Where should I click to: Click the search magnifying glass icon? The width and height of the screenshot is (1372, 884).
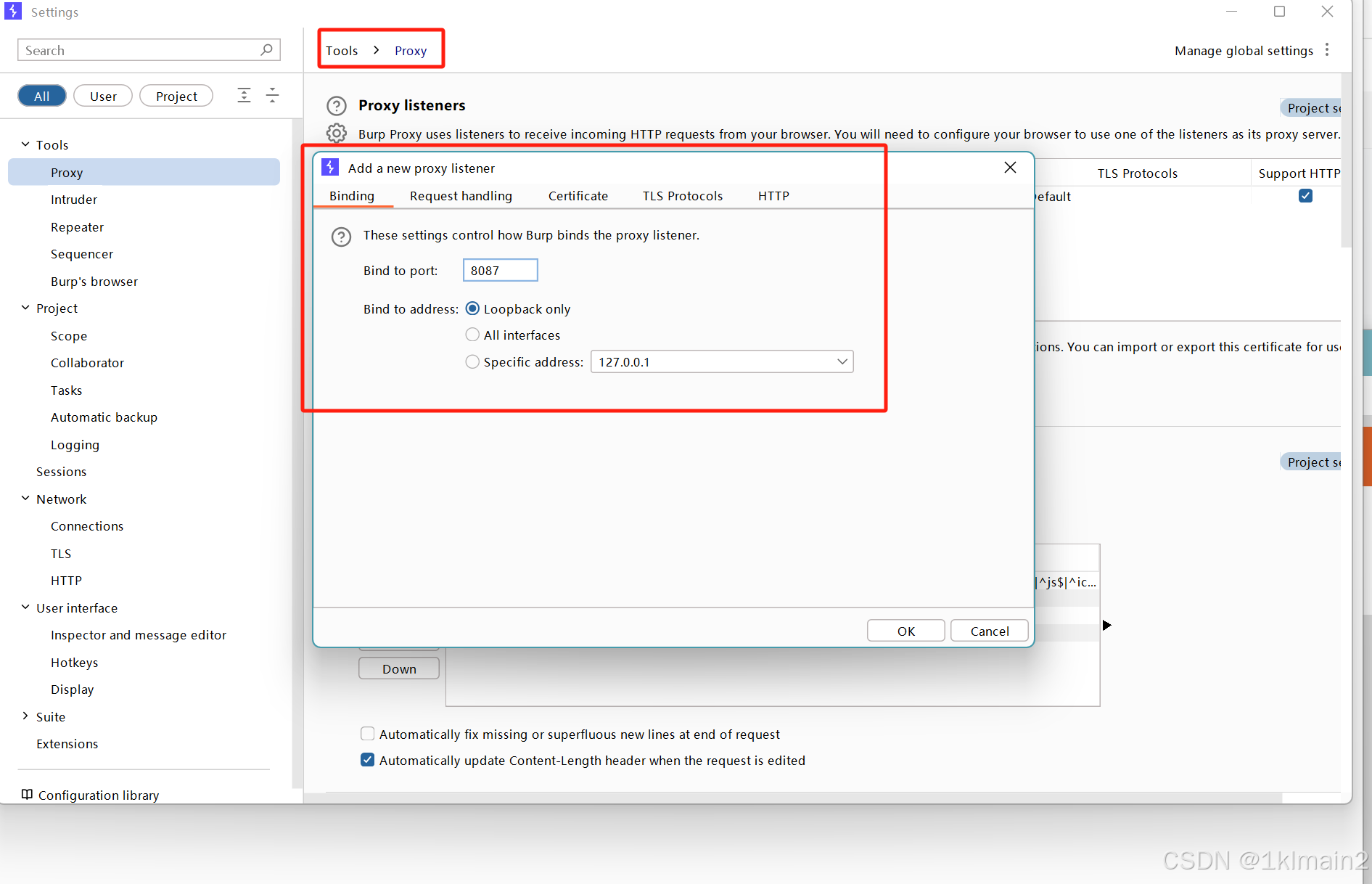(x=267, y=49)
